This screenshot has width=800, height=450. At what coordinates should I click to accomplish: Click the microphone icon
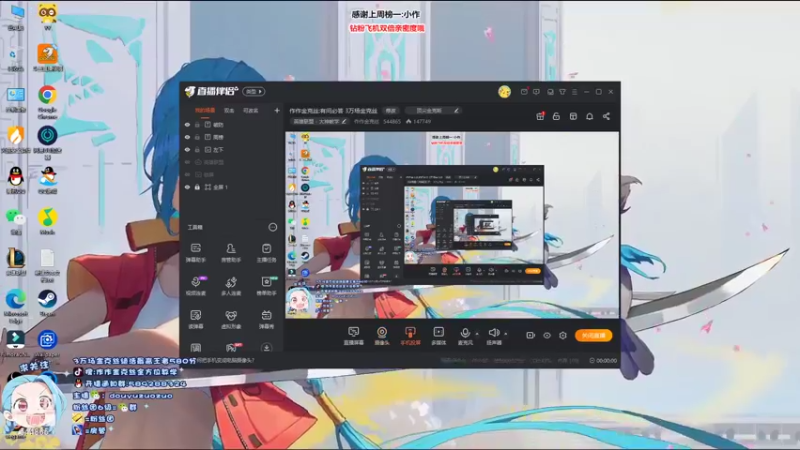pyautogui.click(x=465, y=334)
